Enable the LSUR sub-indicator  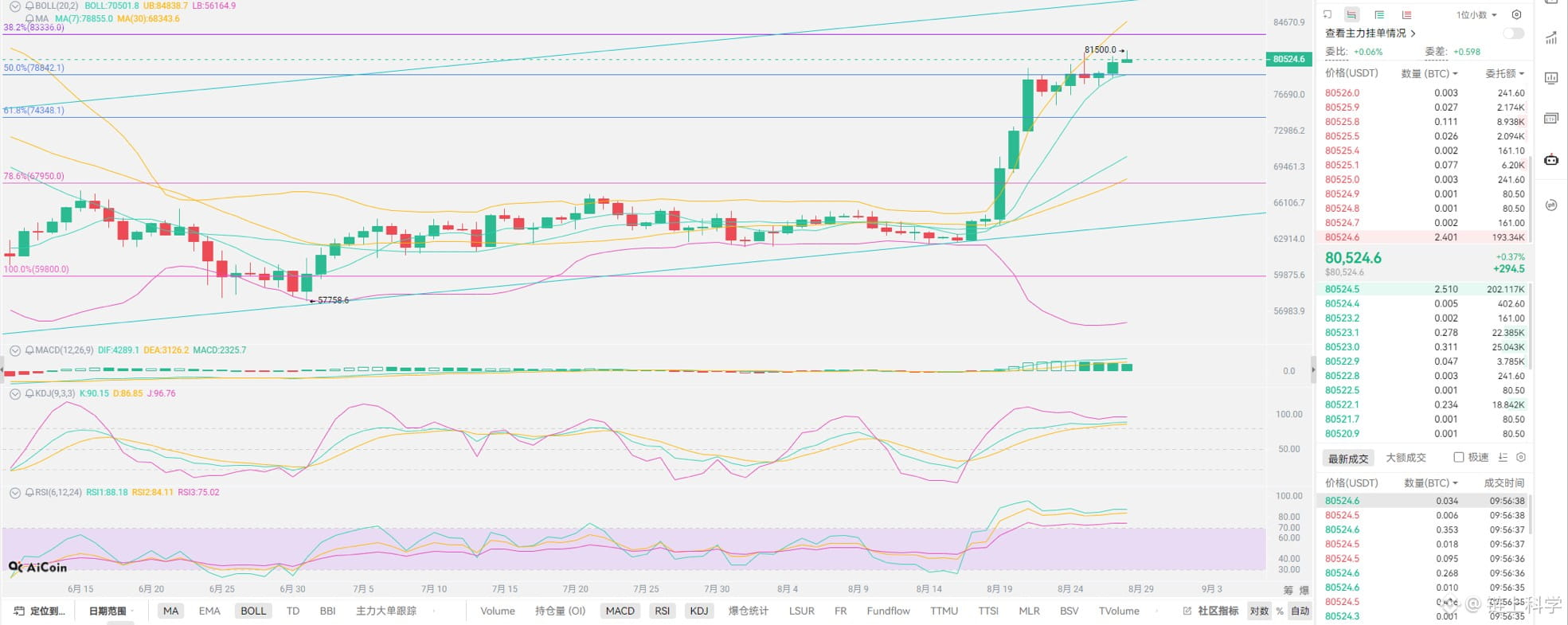[802, 611]
